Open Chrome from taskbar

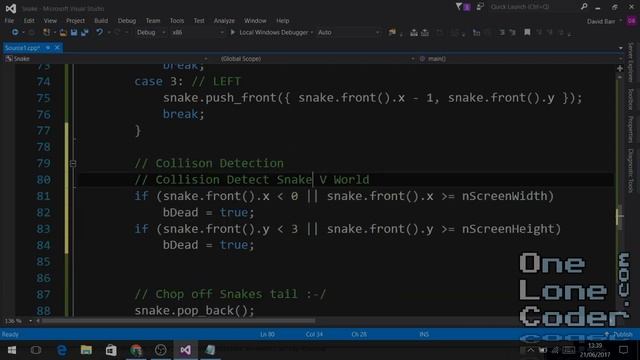click(x=136, y=350)
